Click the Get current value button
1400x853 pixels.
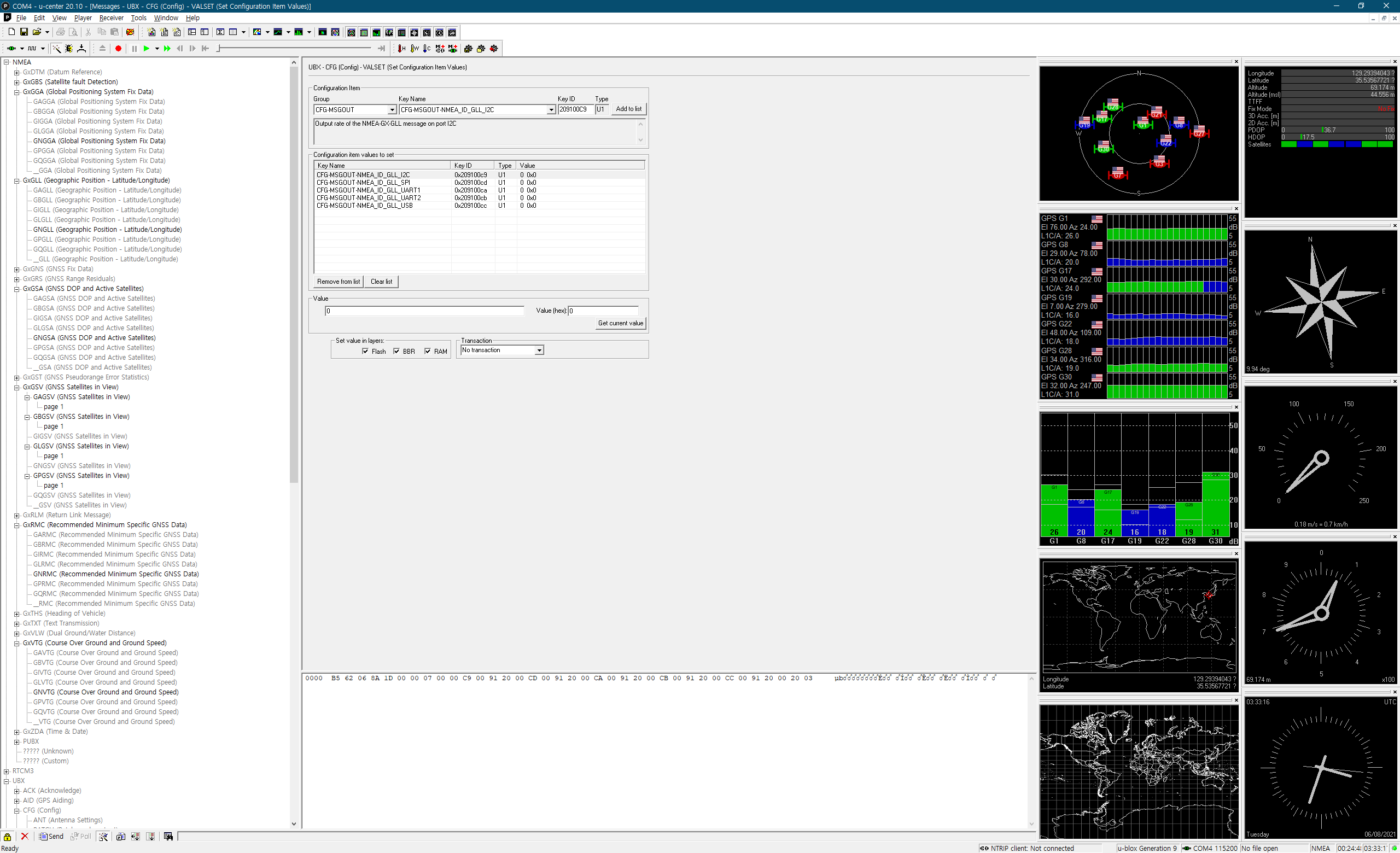pos(620,323)
